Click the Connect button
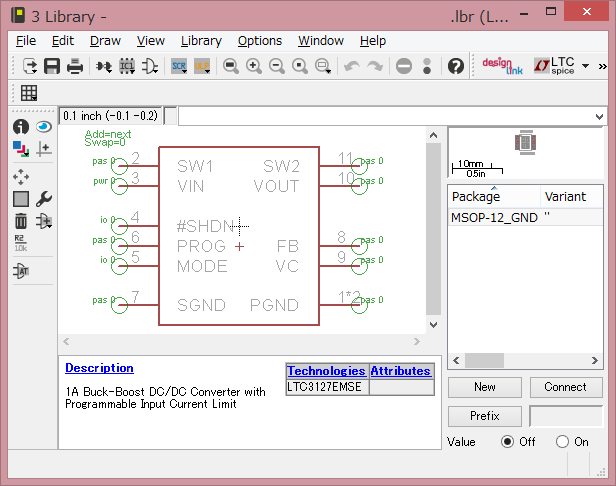The image size is (616, 486). [566, 387]
